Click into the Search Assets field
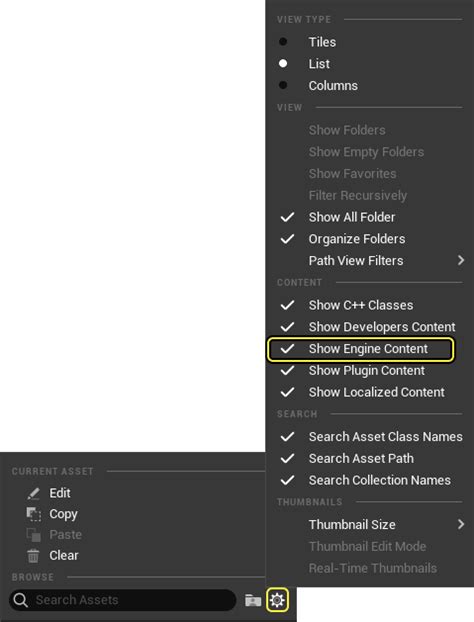Image resolution: width=474 pixels, height=622 pixels. pos(123,600)
